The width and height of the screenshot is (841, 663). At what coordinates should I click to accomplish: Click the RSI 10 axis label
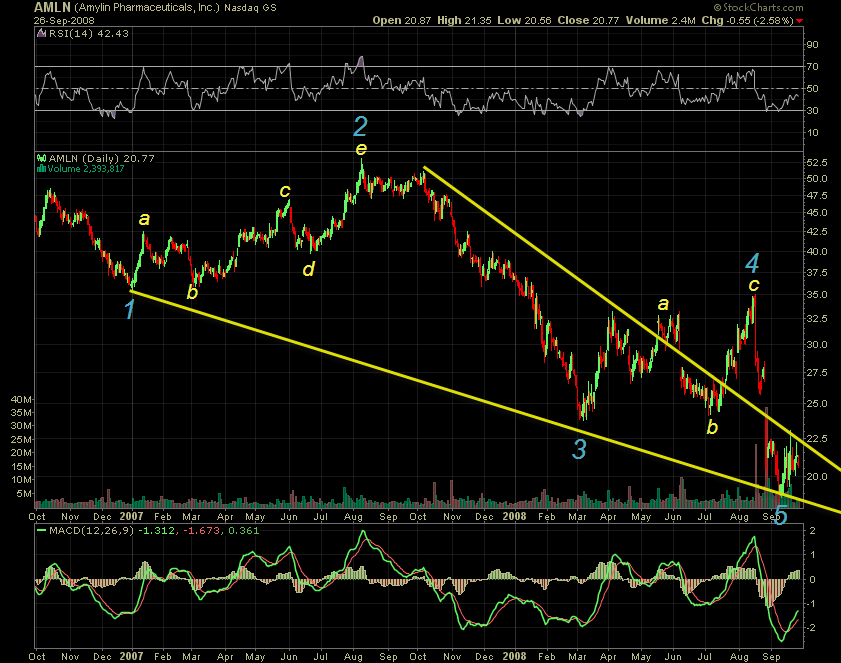tap(812, 132)
